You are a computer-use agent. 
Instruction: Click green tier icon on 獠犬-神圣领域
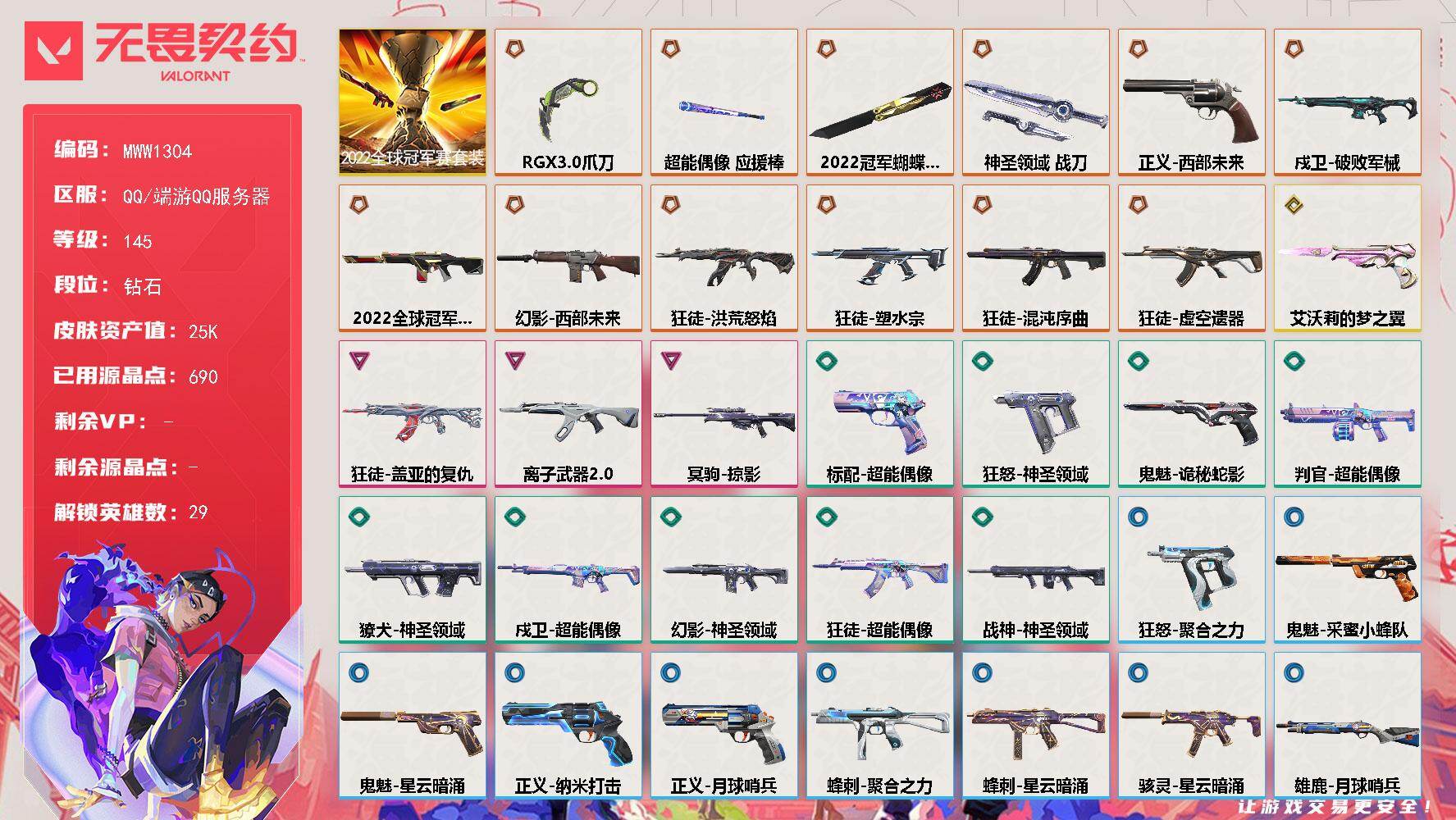(x=358, y=517)
